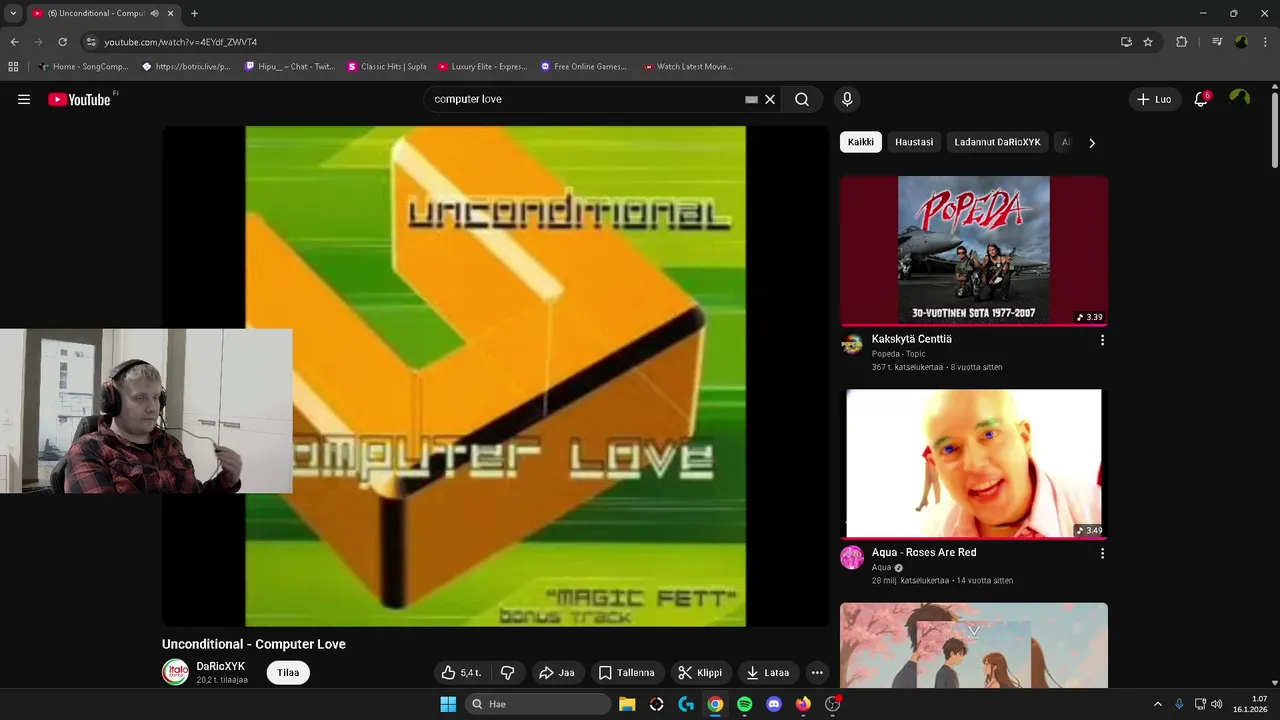Select the Haustasi filter chip
This screenshot has width=1280, height=720.
(914, 142)
